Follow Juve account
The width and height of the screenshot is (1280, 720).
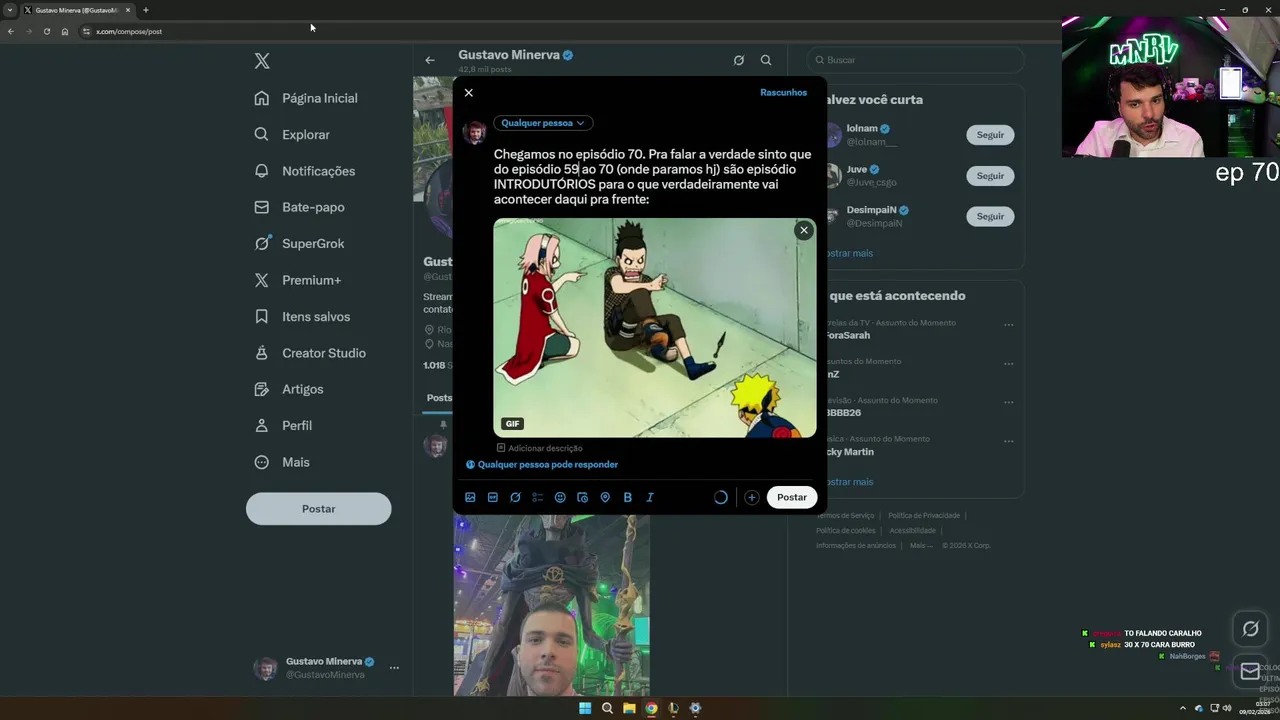[x=990, y=176]
